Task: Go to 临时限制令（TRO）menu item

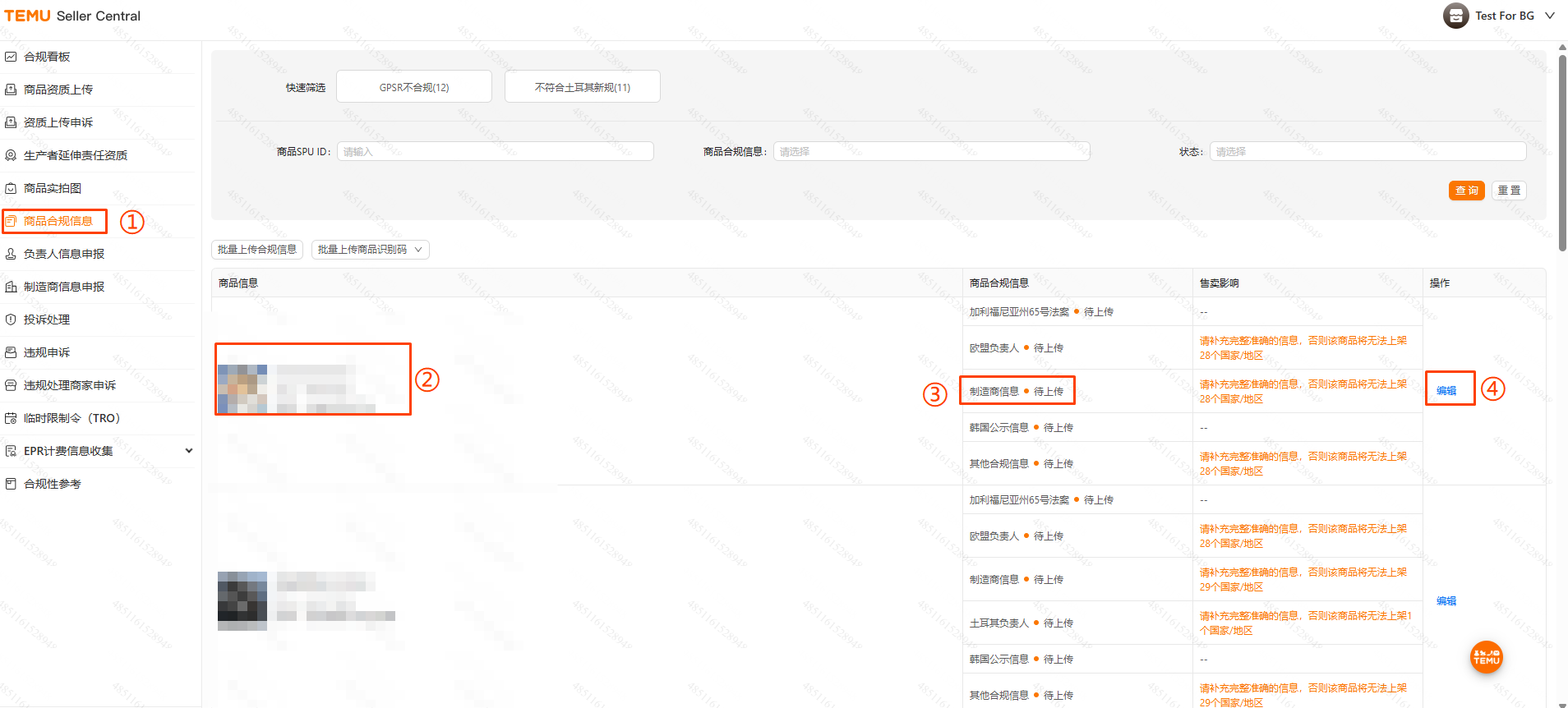Action: coord(72,418)
